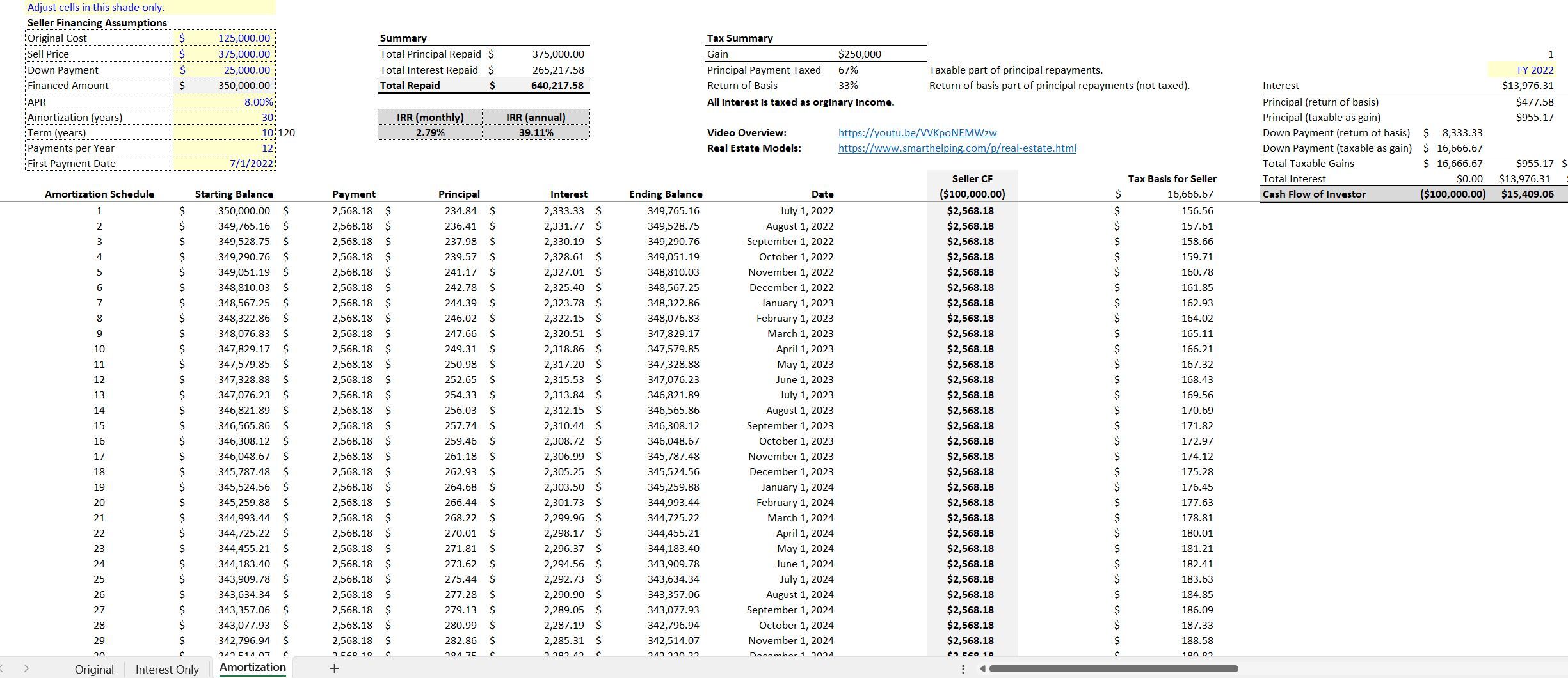Click Return of Basis 33% cell
Viewport: 1568px width, 678px height.
[x=848, y=85]
